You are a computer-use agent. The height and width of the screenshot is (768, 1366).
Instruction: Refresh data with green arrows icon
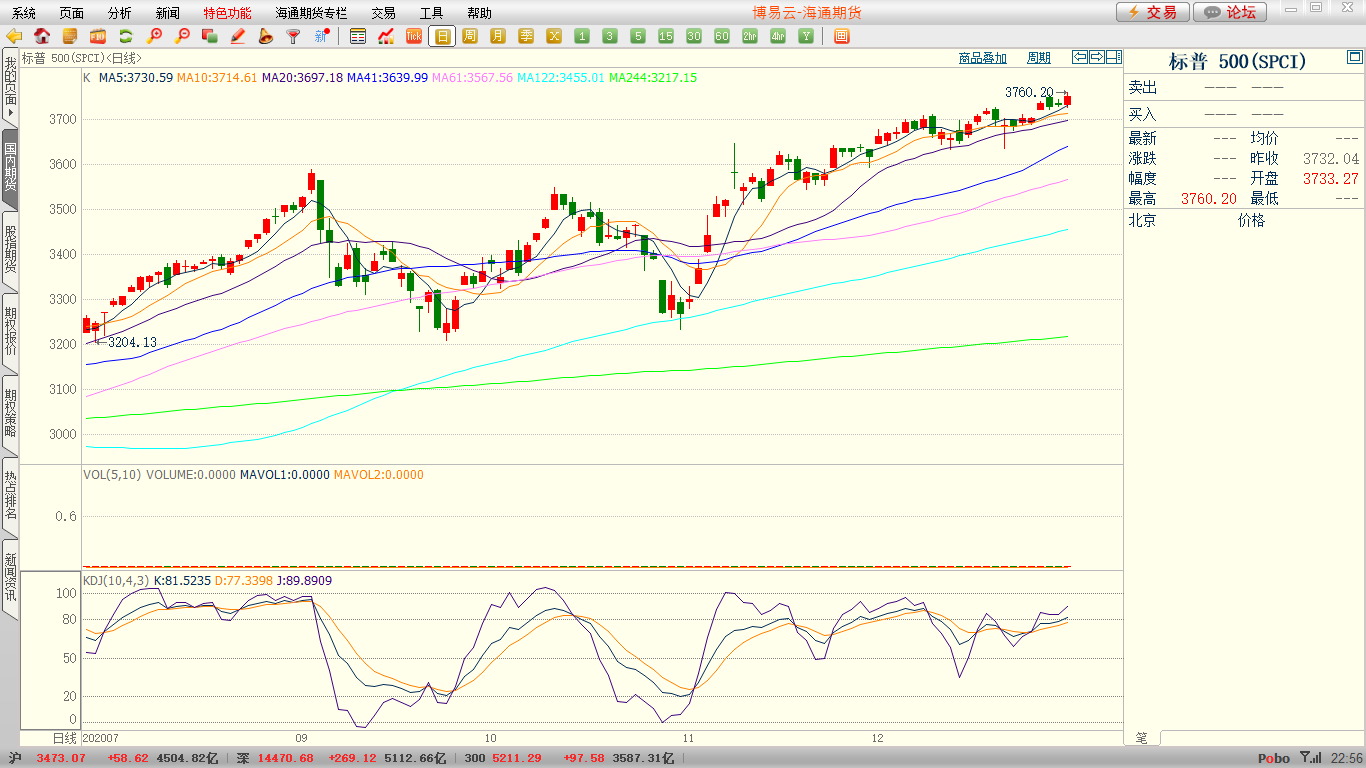tap(126, 36)
